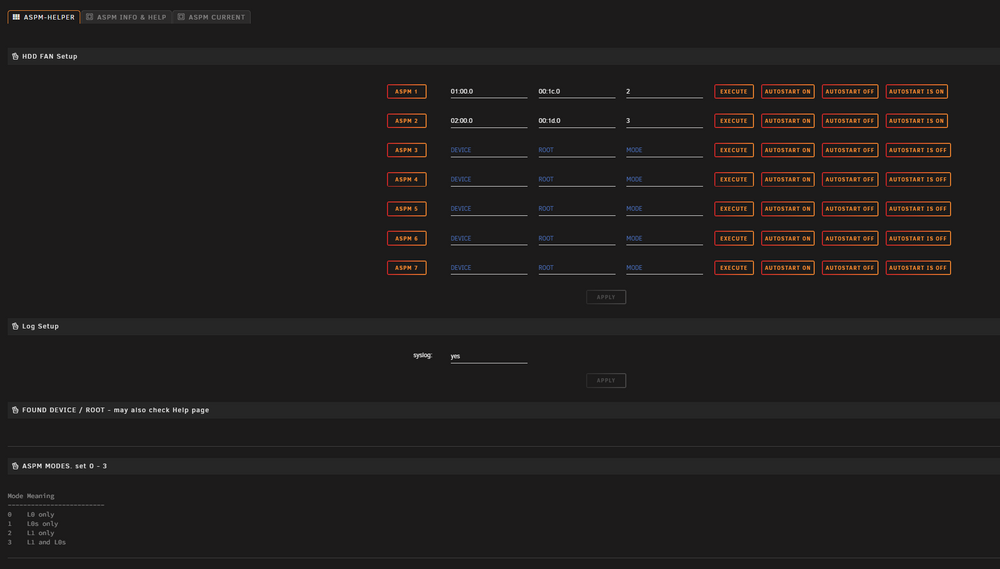The height and width of the screenshot is (569, 1000).
Task: Click the ASPM 2 button
Action: tap(406, 121)
